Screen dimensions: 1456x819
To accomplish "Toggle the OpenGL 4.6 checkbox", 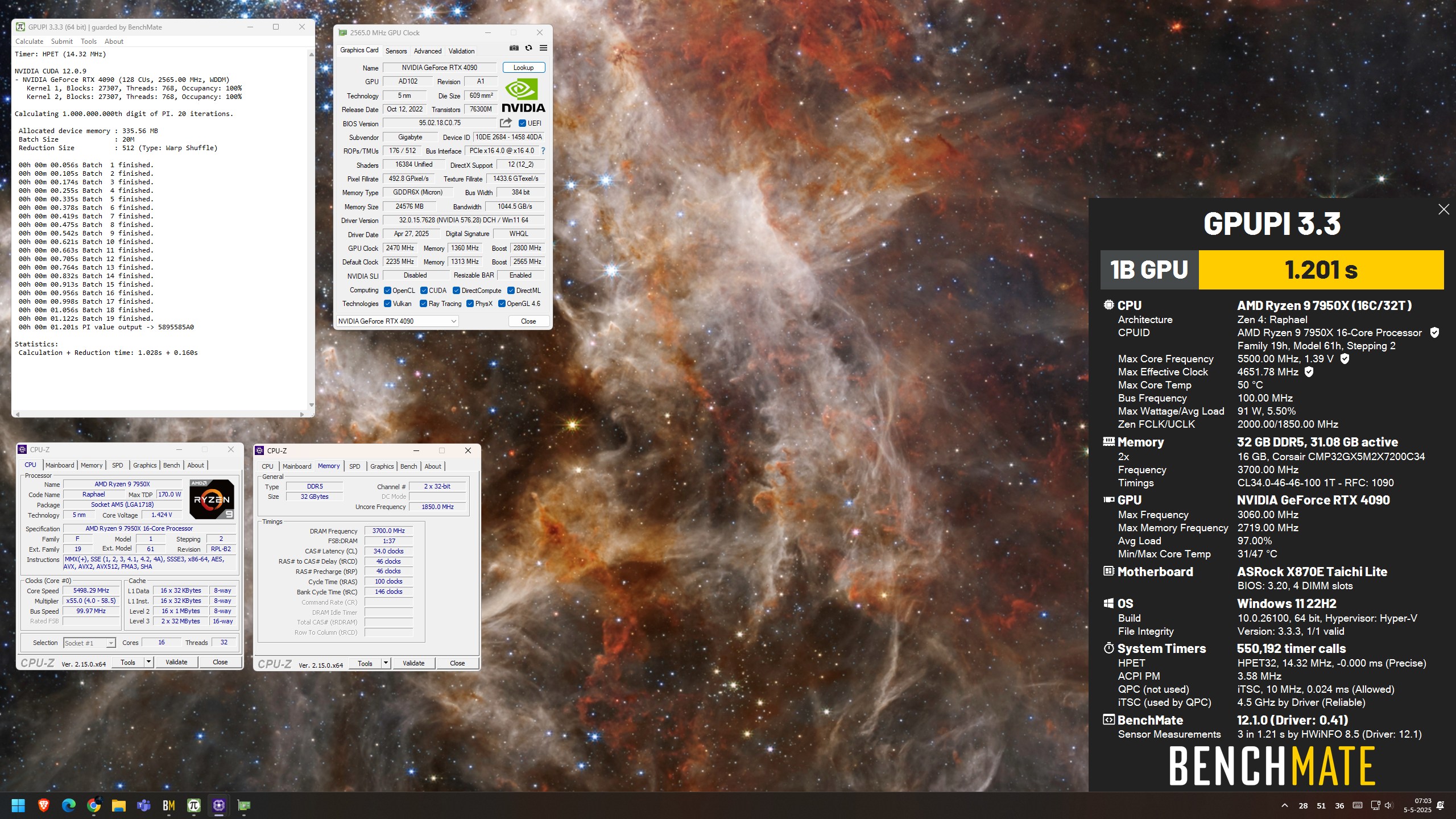I will pos(502,304).
